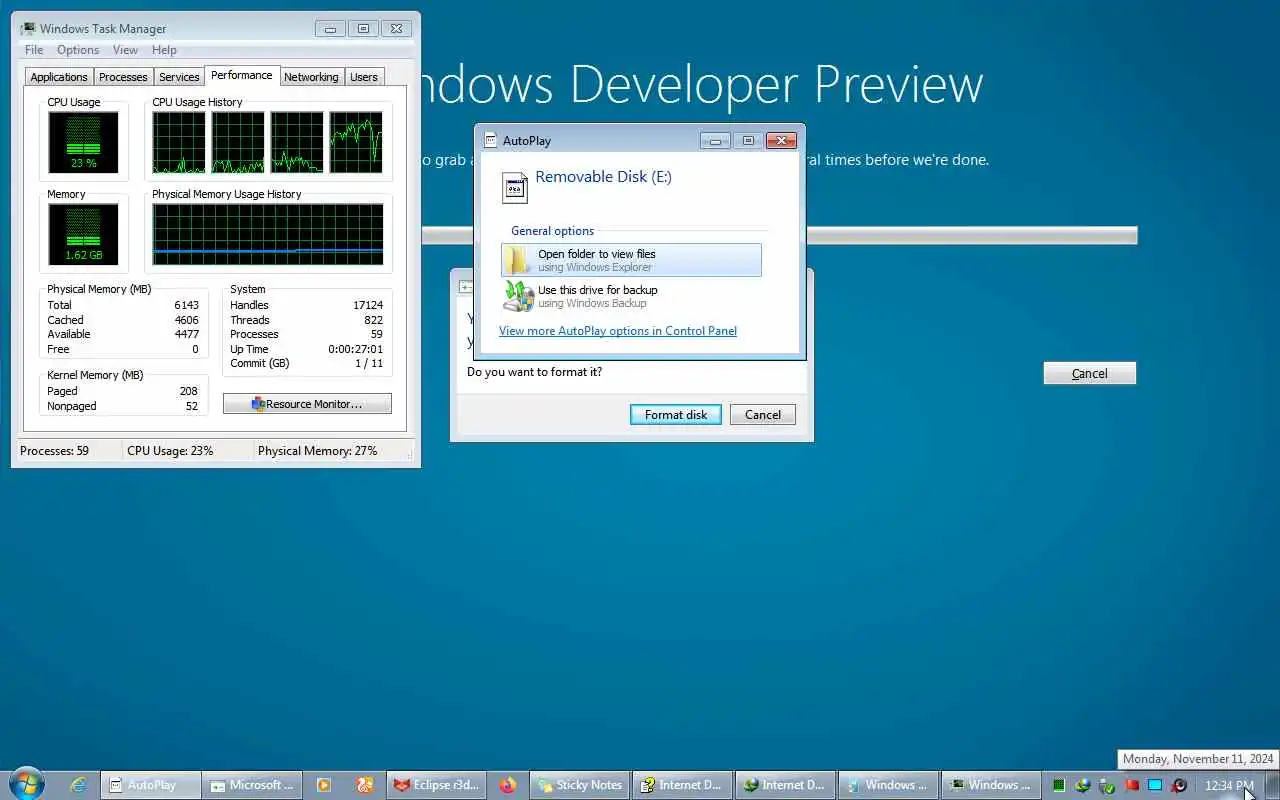Click the Physical Memory Usage History graph
This screenshot has width=1280, height=800.
click(268, 234)
